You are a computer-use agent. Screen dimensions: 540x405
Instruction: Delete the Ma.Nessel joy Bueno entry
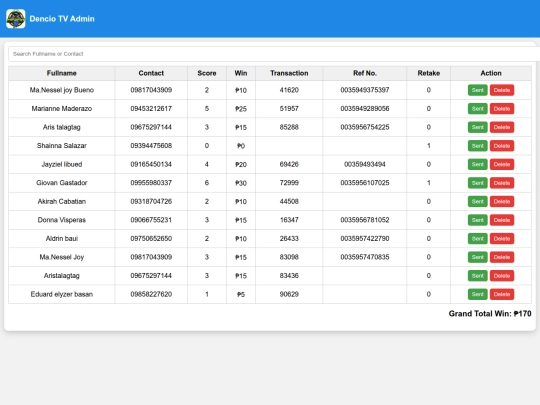point(502,90)
